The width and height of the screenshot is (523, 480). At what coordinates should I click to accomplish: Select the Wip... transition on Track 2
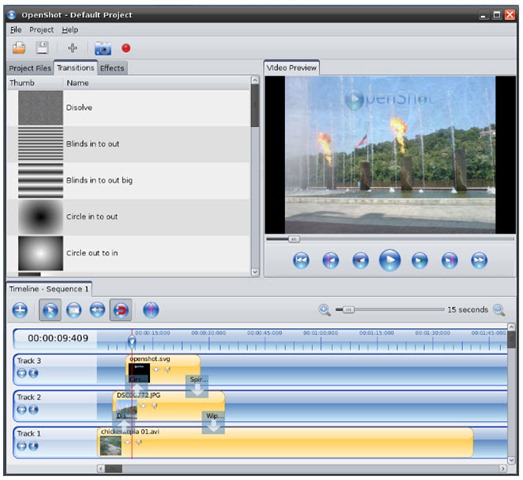tap(213, 422)
